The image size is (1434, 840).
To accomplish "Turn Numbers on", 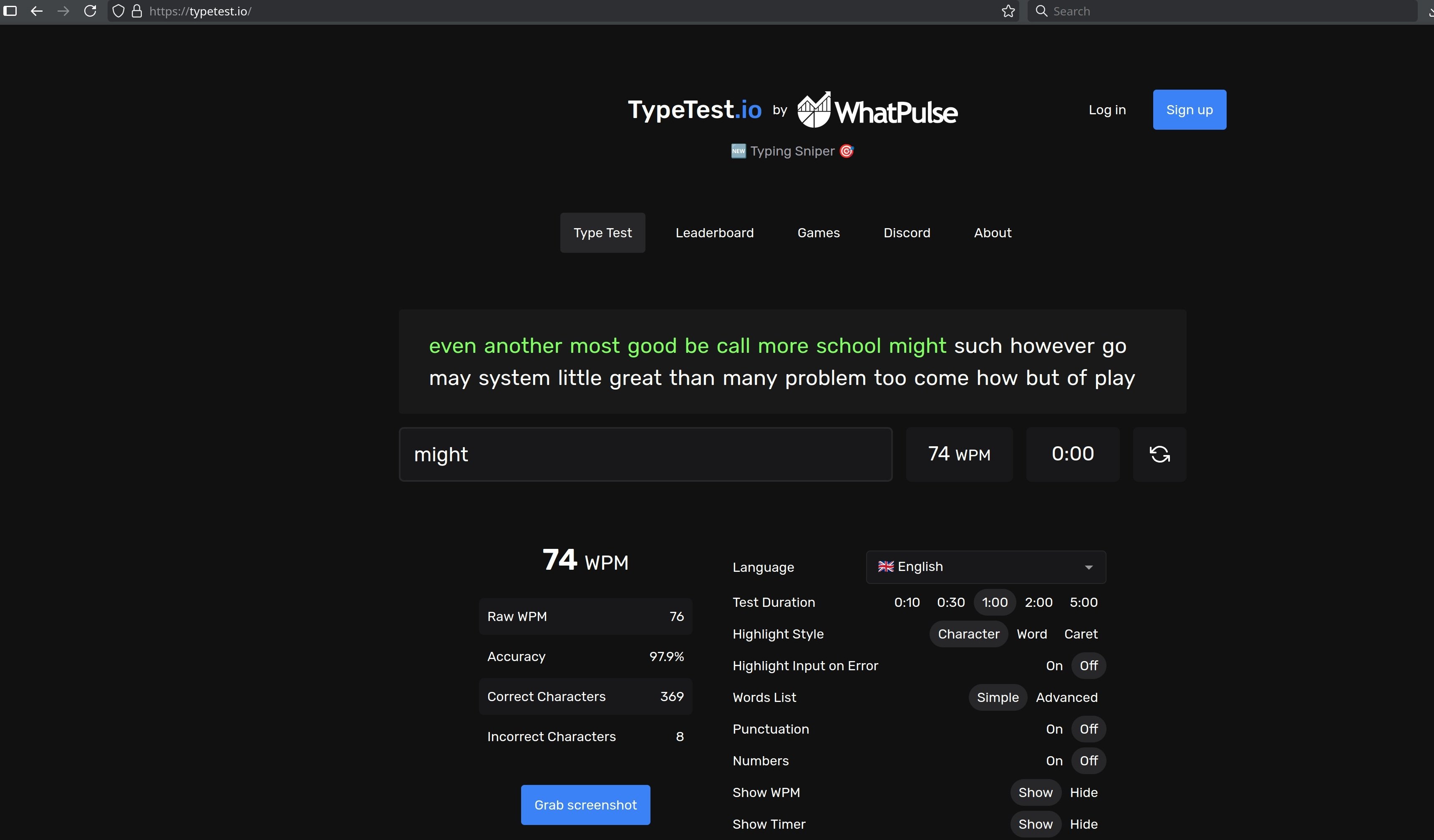I will (1054, 761).
